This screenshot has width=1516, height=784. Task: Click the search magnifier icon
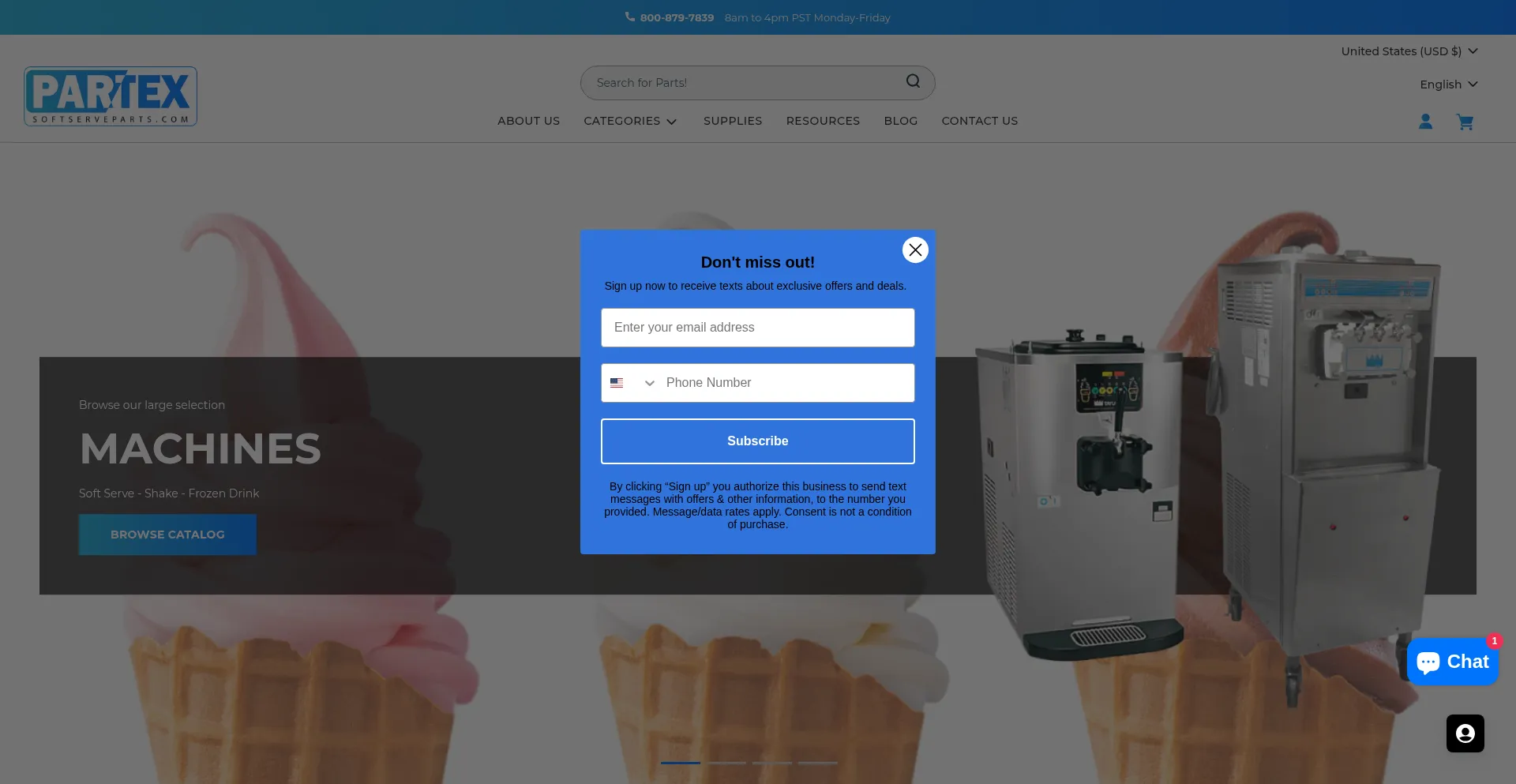pyautogui.click(x=913, y=81)
